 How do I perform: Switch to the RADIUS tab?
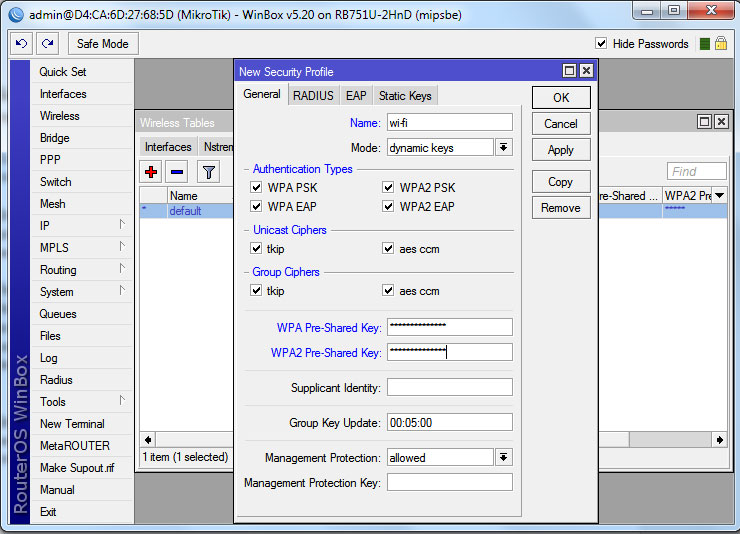(x=313, y=96)
